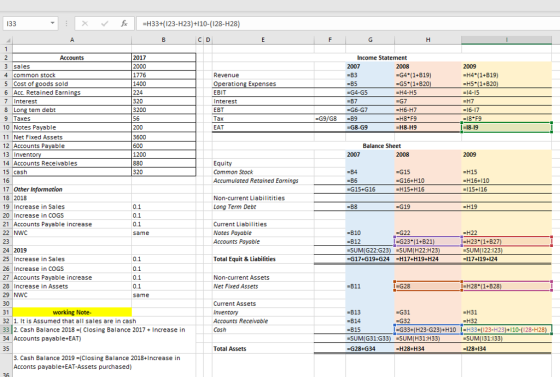560x377 pixels.
Task: Open the Insert Function fx dialog
Action: [124, 24]
